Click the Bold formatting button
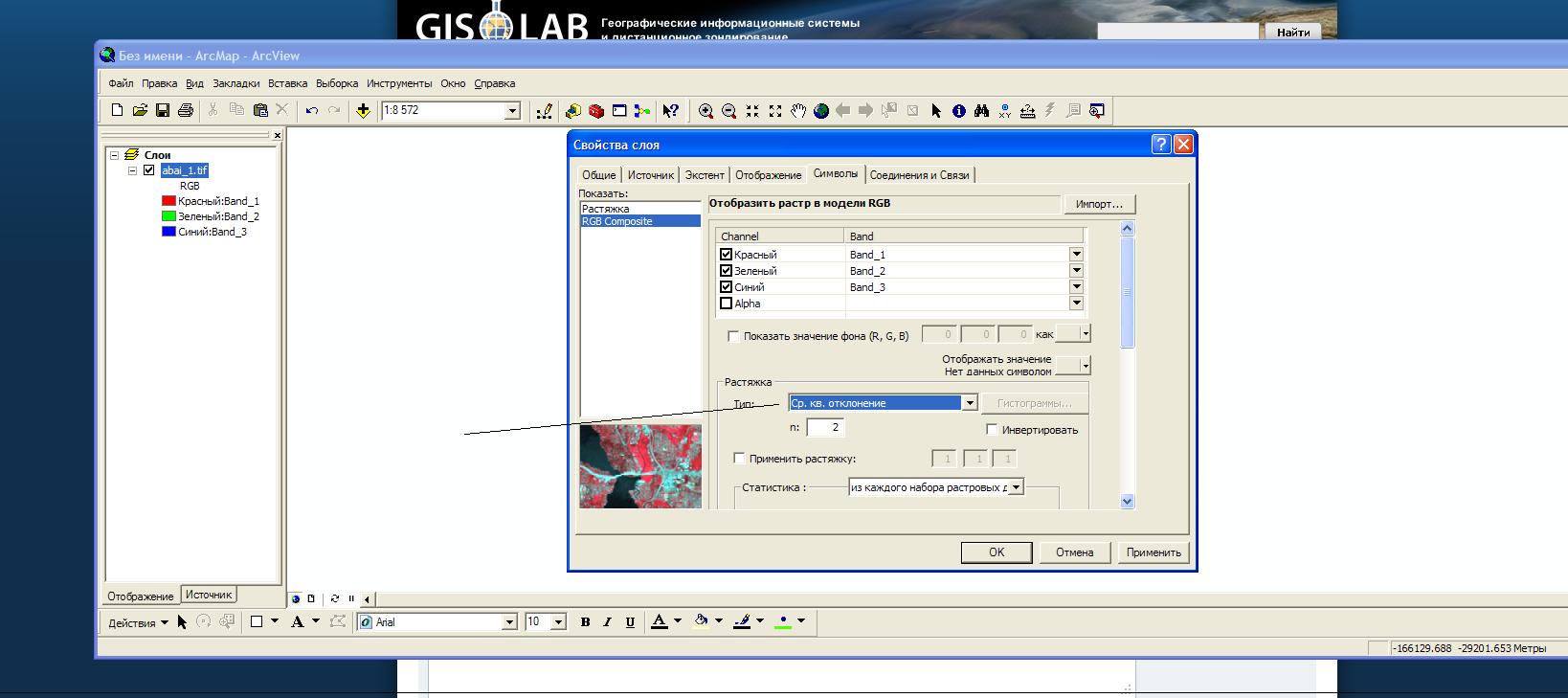Screen dimensions: 1568x698 [585, 622]
